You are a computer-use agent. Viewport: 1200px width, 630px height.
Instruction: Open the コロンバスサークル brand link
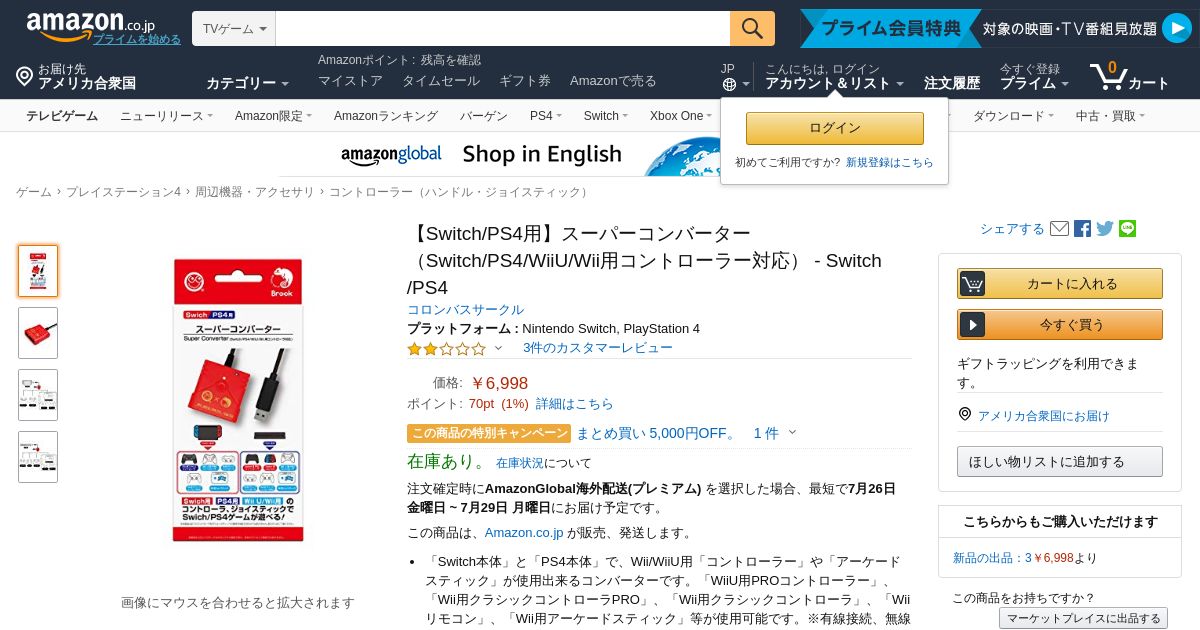(x=465, y=310)
